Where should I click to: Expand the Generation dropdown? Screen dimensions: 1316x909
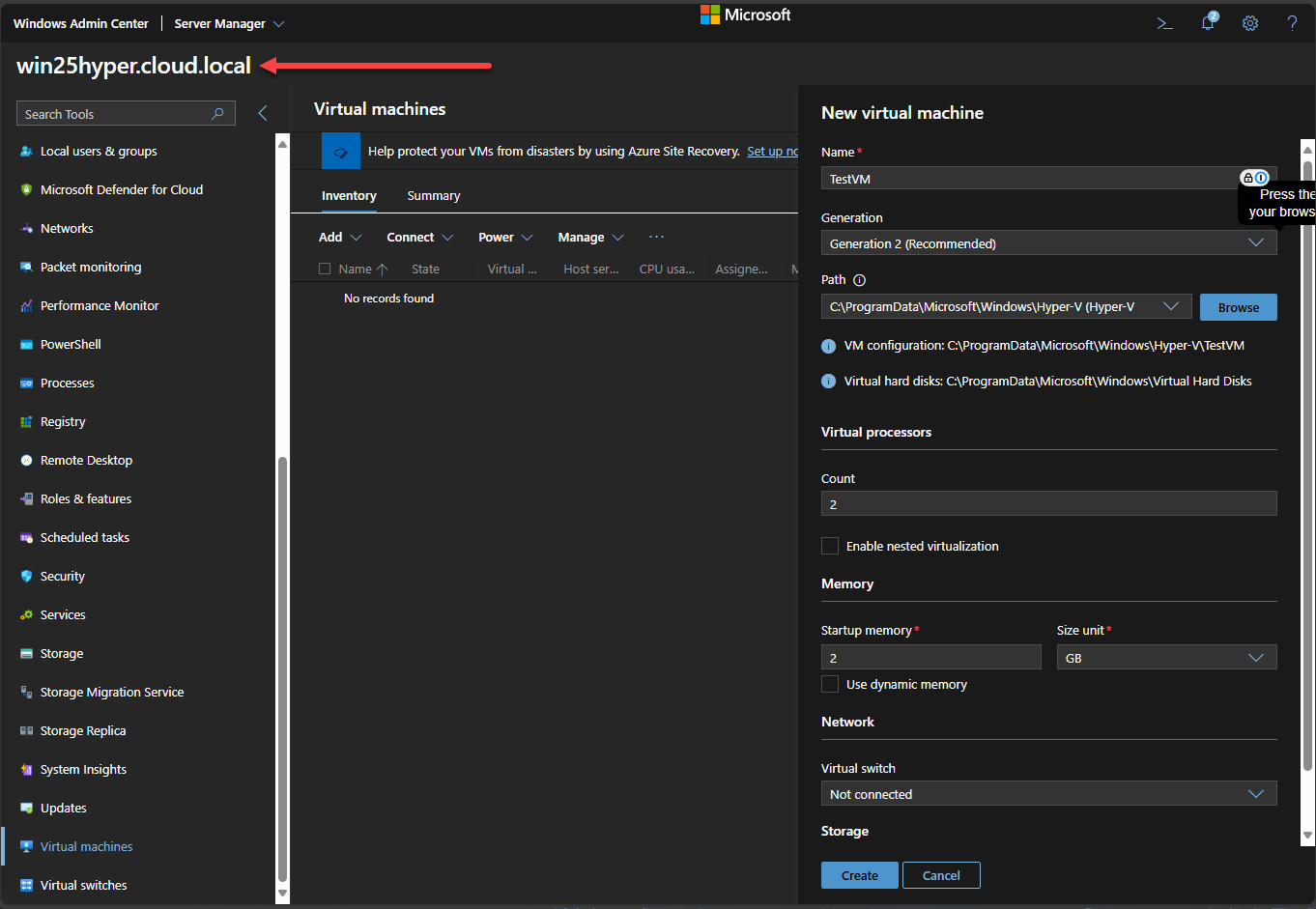coord(1048,243)
